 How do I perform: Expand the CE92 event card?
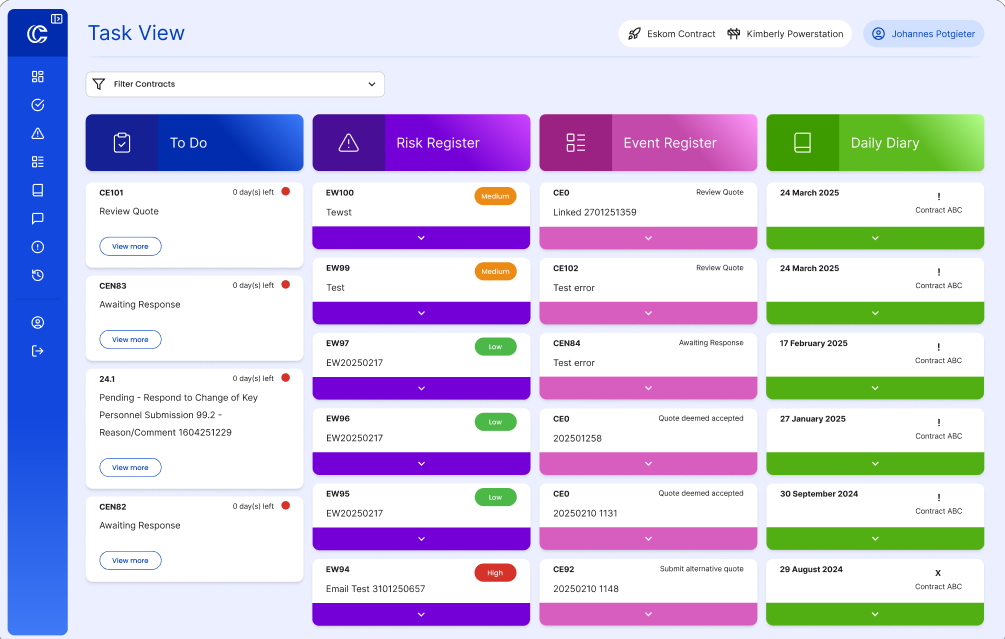coord(648,614)
